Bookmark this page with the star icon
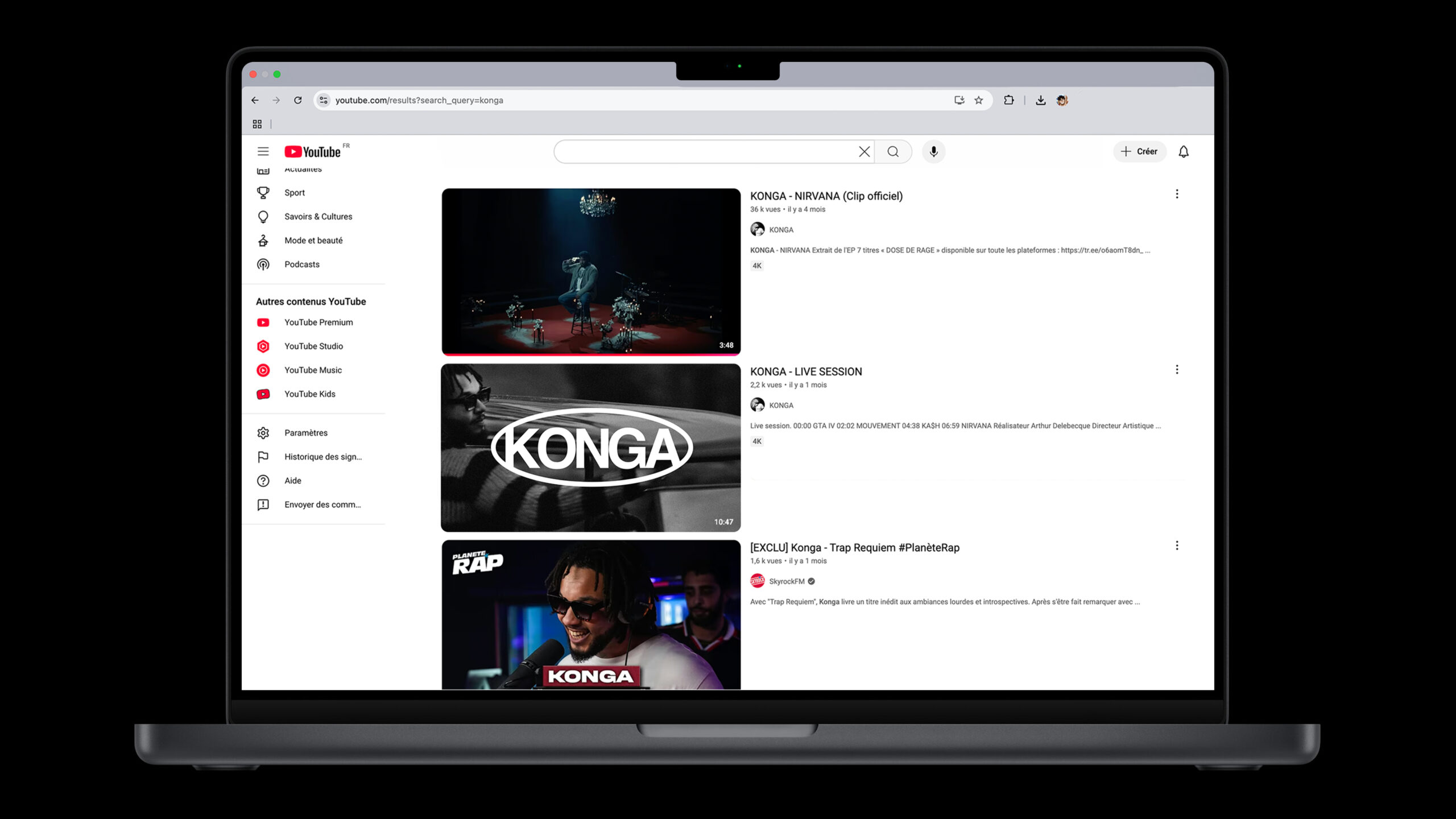 coord(978,100)
